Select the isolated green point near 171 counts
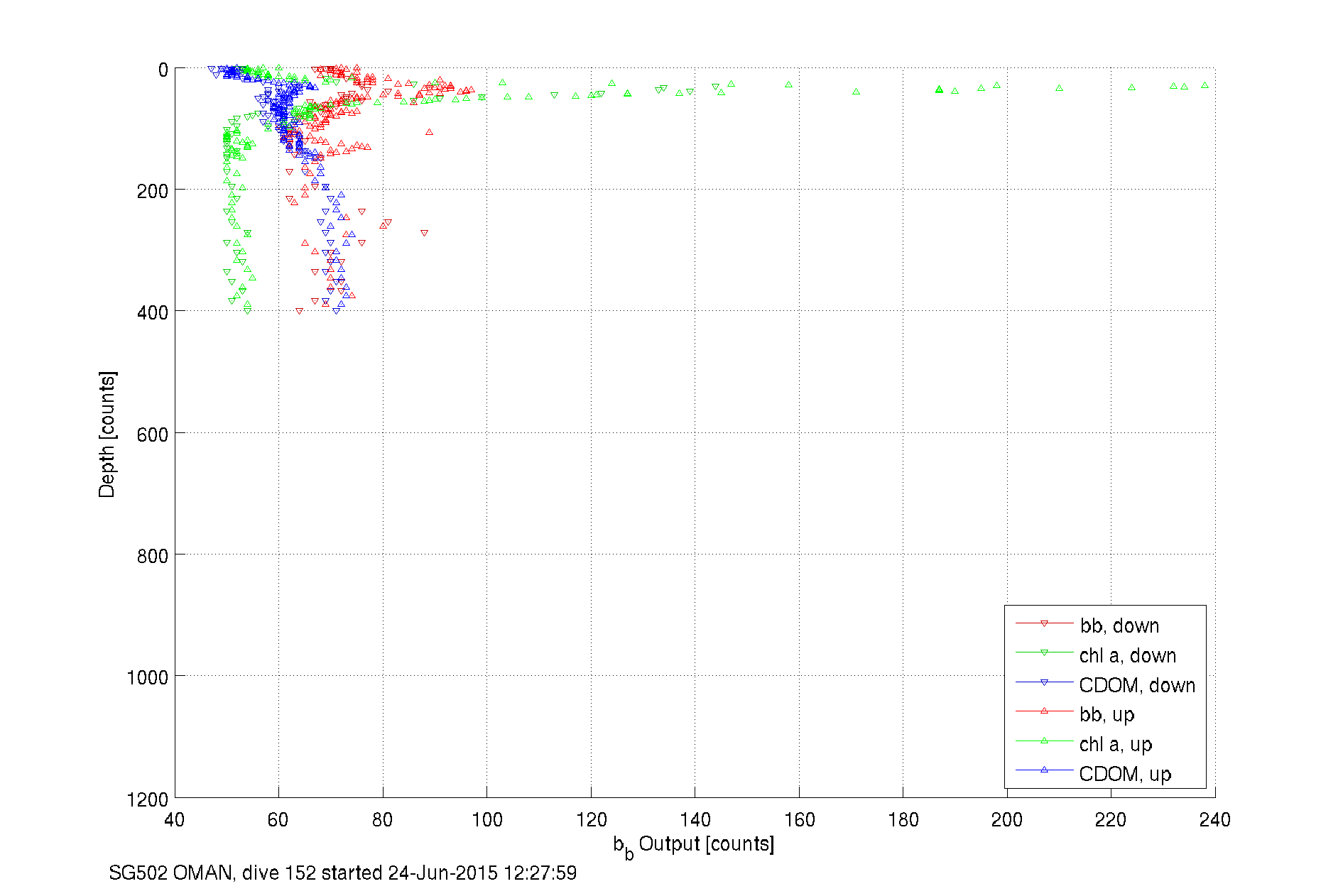The height and width of the screenshot is (896, 1343). click(x=856, y=92)
